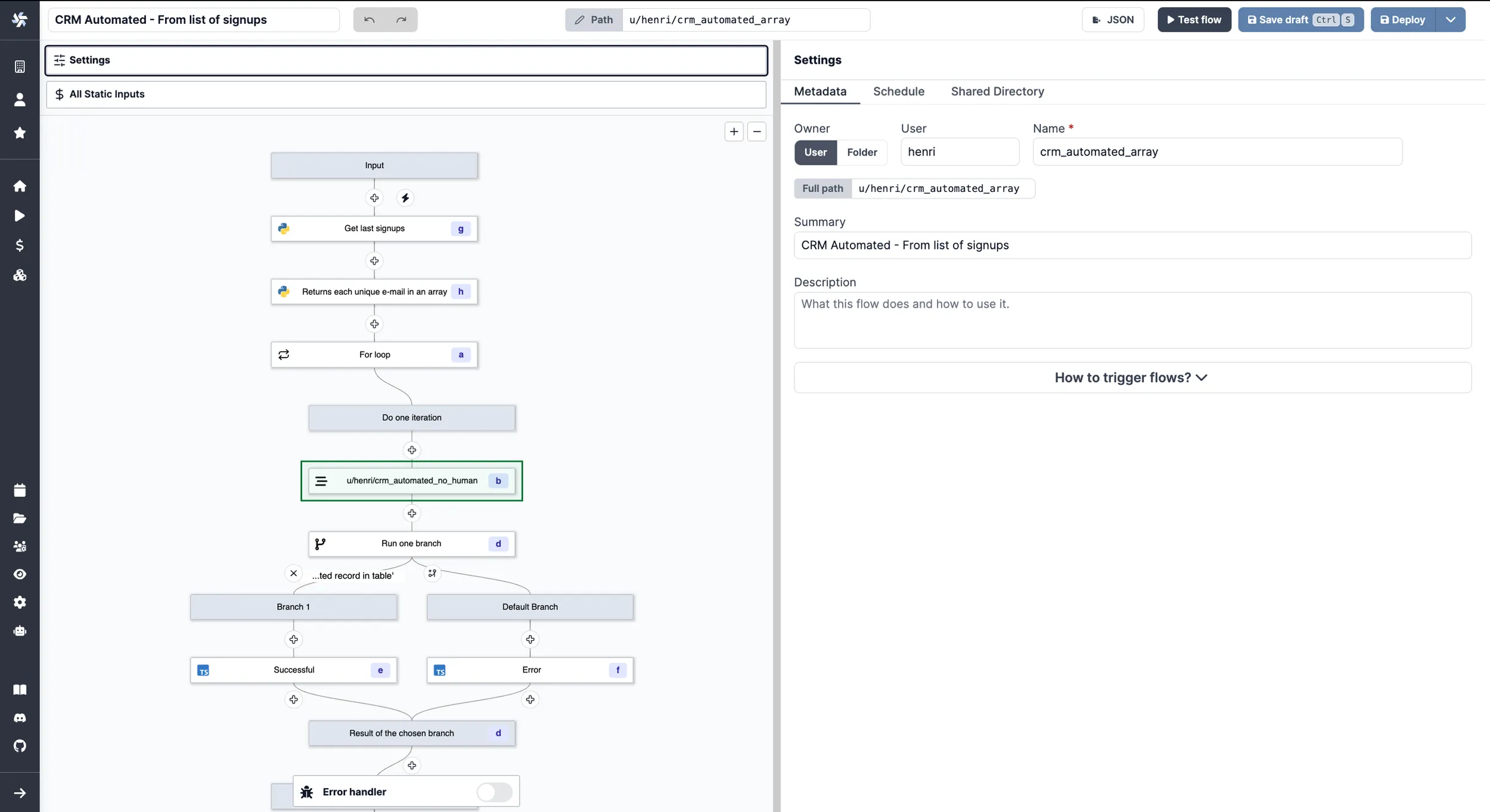
Task: Click the Name input field
Action: [1217, 151]
